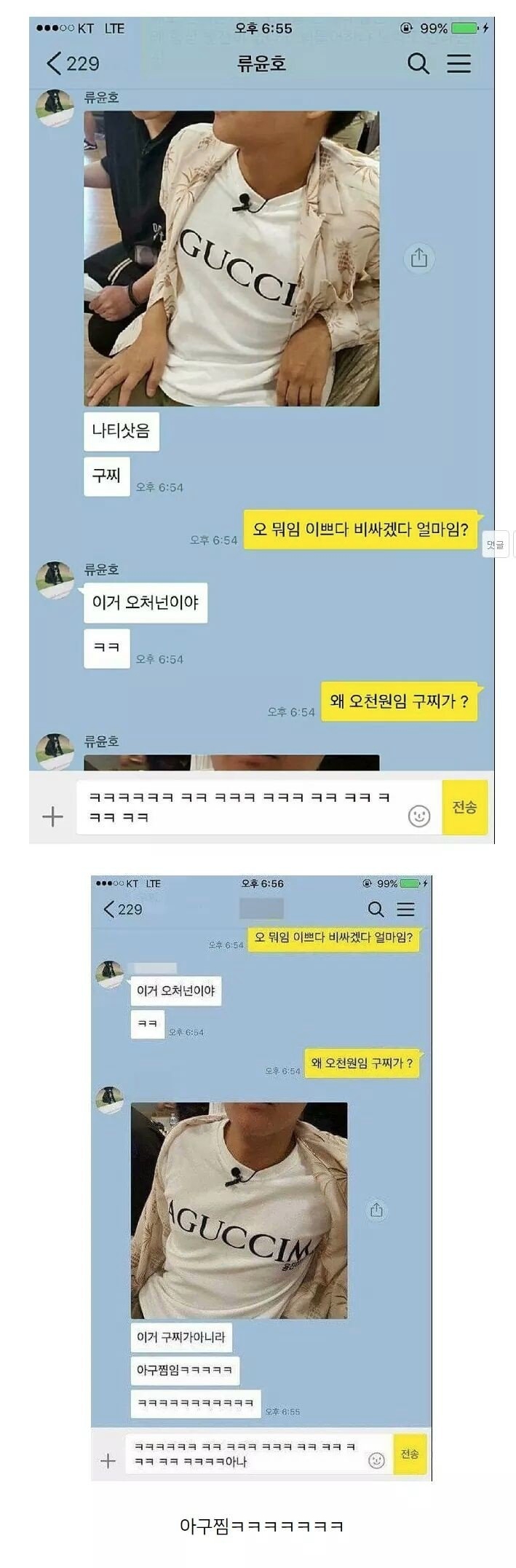Tap the 전송 send button in lower chat
The image size is (516, 1568).
click(x=410, y=1454)
